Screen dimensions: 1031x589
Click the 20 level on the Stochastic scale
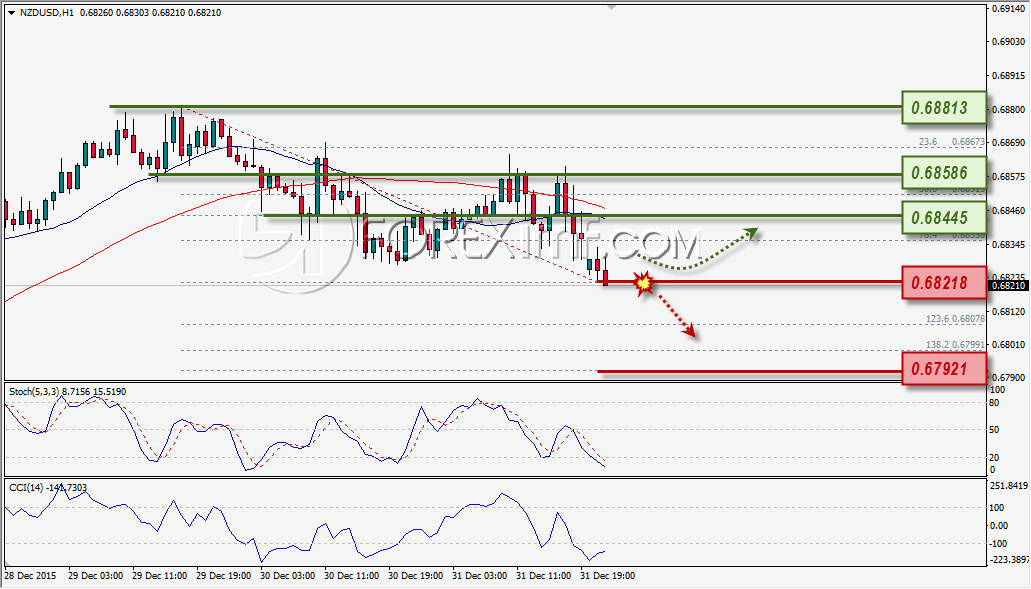[994, 458]
